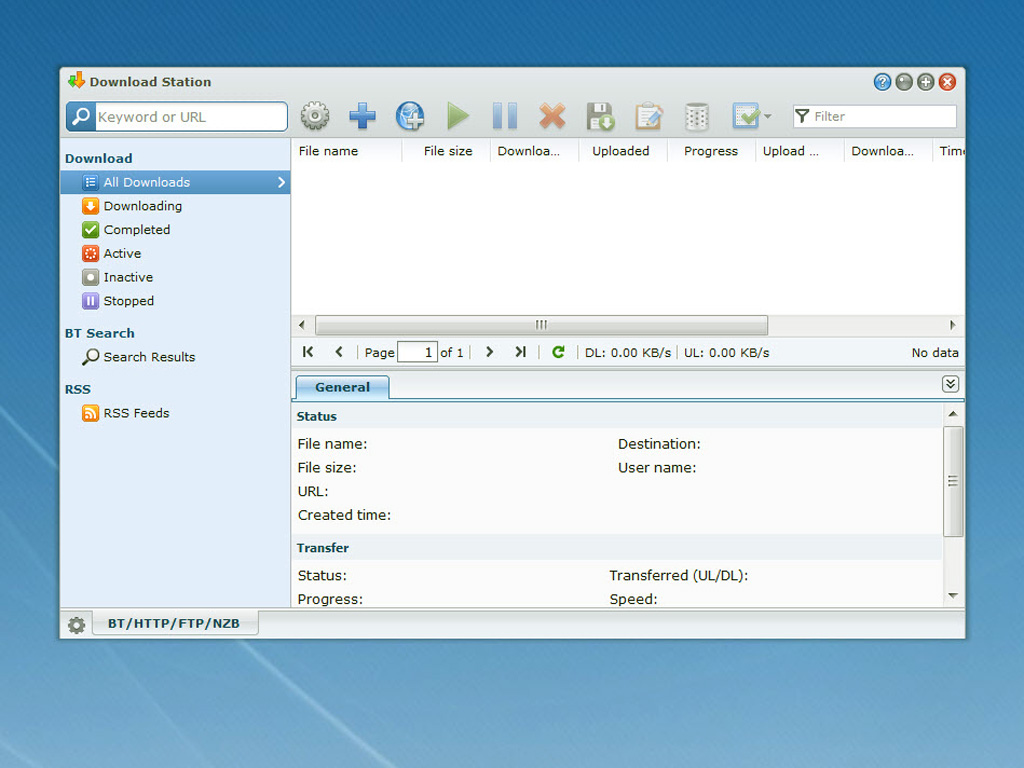Image resolution: width=1024 pixels, height=768 pixels.
Task: Go to the first page
Action: (x=308, y=352)
